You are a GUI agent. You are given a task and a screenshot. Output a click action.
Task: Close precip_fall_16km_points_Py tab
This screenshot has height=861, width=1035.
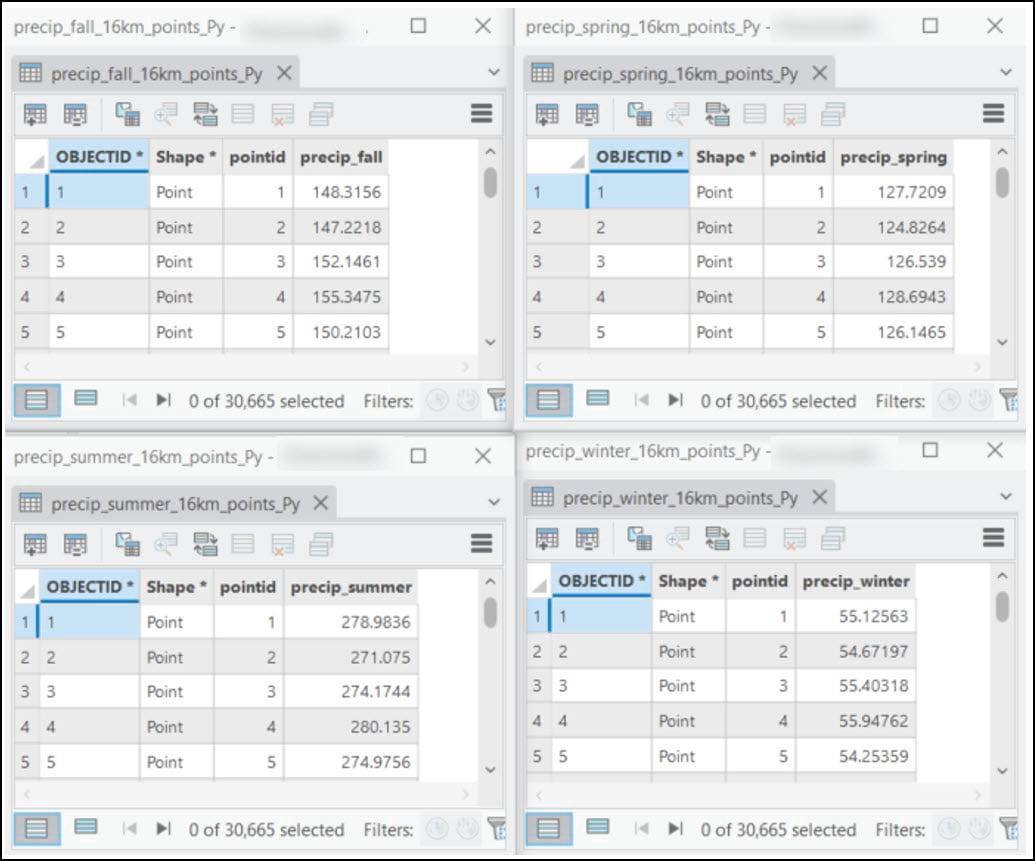[x=284, y=73]
